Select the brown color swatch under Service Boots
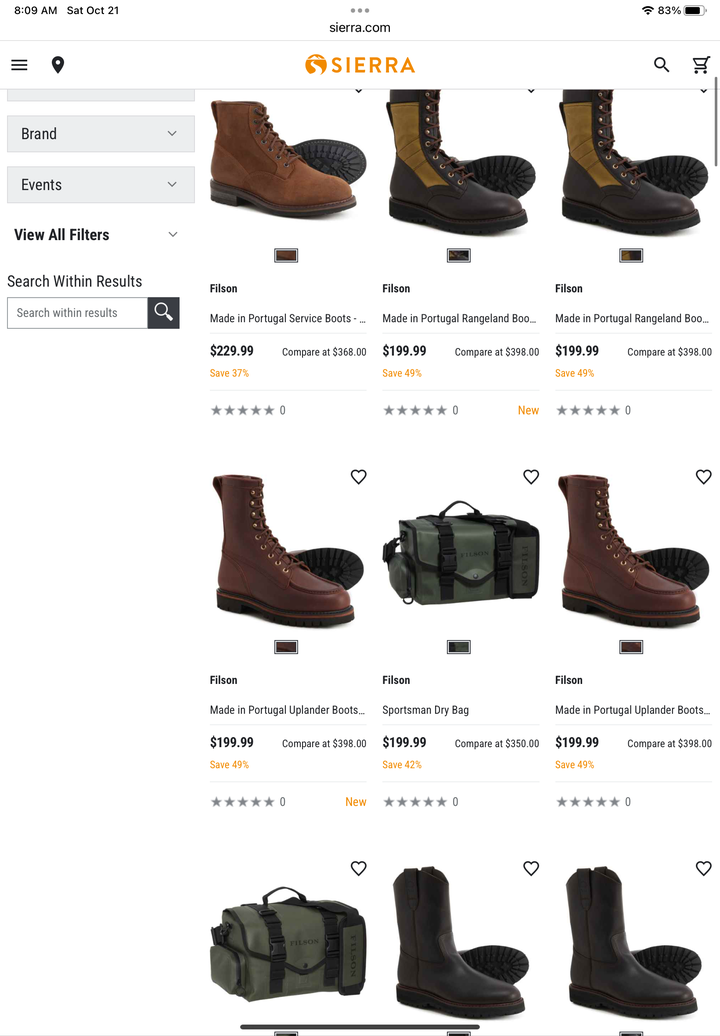The height and width of the screenshot is (1036, 720). [286, 256]
